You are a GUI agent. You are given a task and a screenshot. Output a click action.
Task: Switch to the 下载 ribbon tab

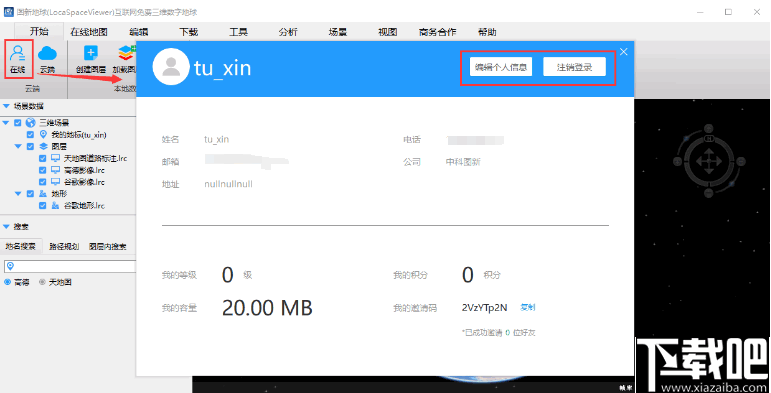pyautogui.click(x=188, y=32)
